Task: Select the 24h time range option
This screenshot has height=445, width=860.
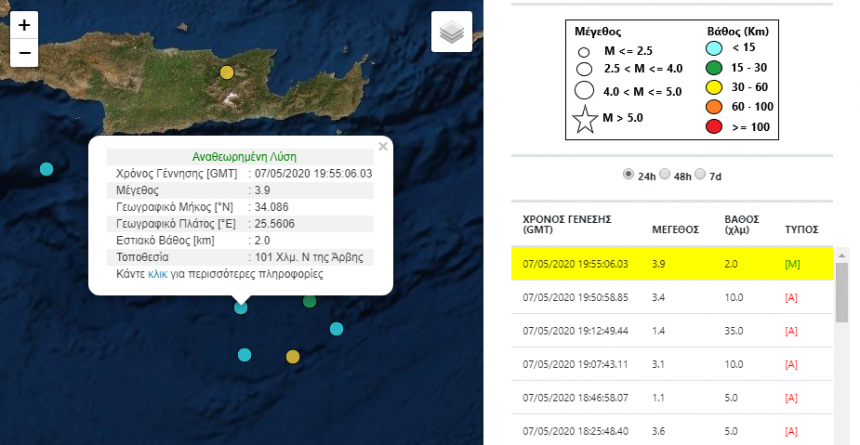Action: click(629, 174)
